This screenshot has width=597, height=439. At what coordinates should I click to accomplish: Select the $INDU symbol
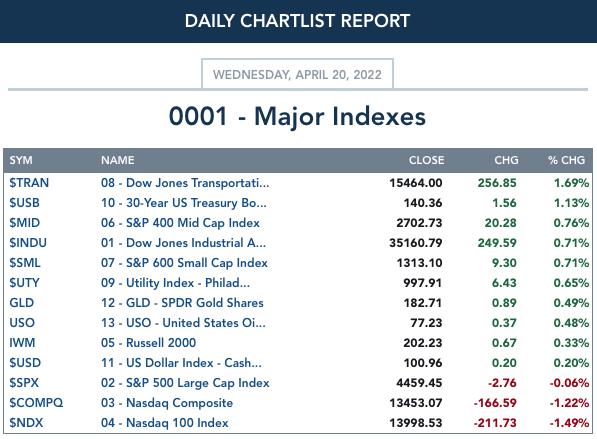[28, 243]
